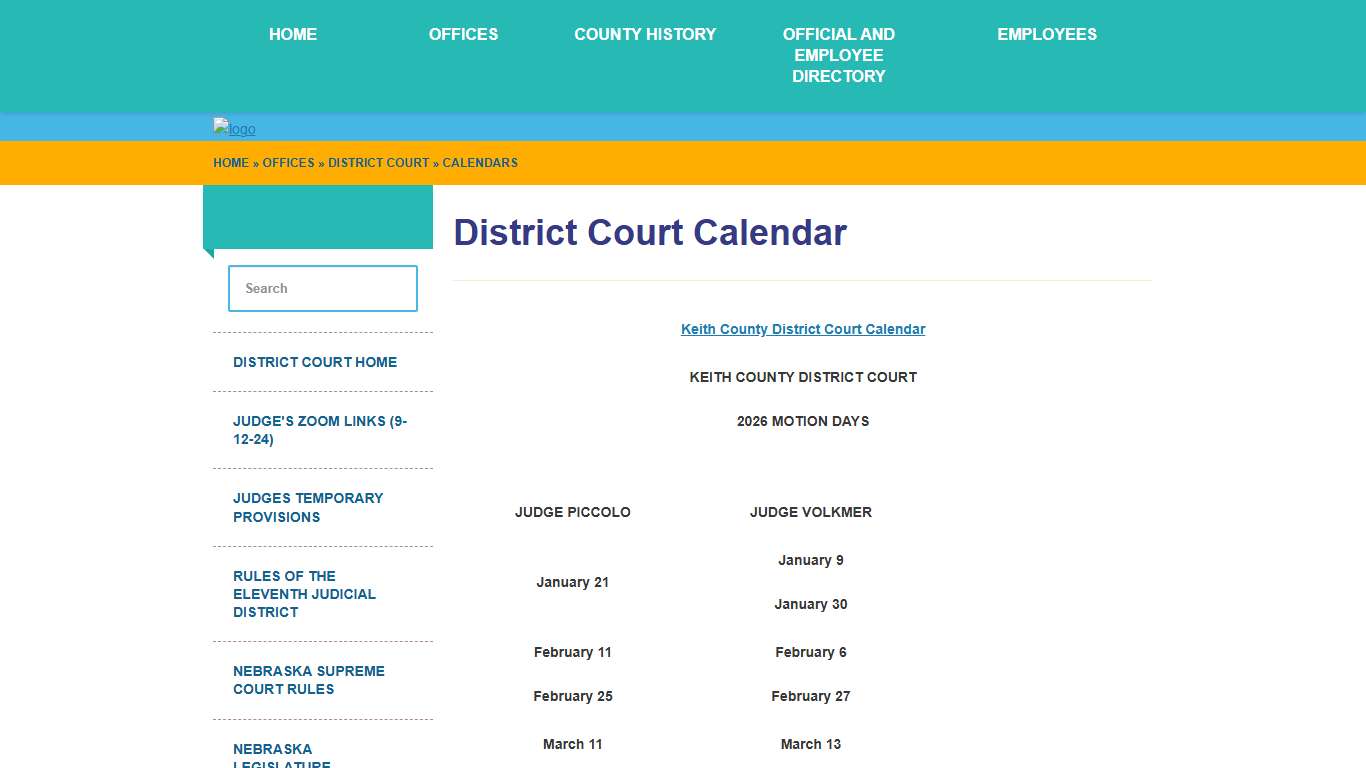
Task: Open RULES OF THE ELEVENTH JUDICIAL DISTRICT
Action: tap(304, 594)
